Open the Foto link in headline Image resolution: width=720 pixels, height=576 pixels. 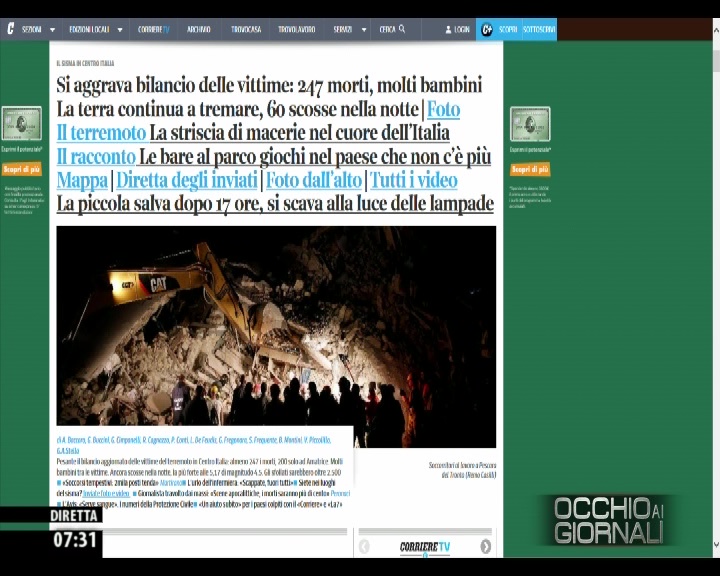444,109
